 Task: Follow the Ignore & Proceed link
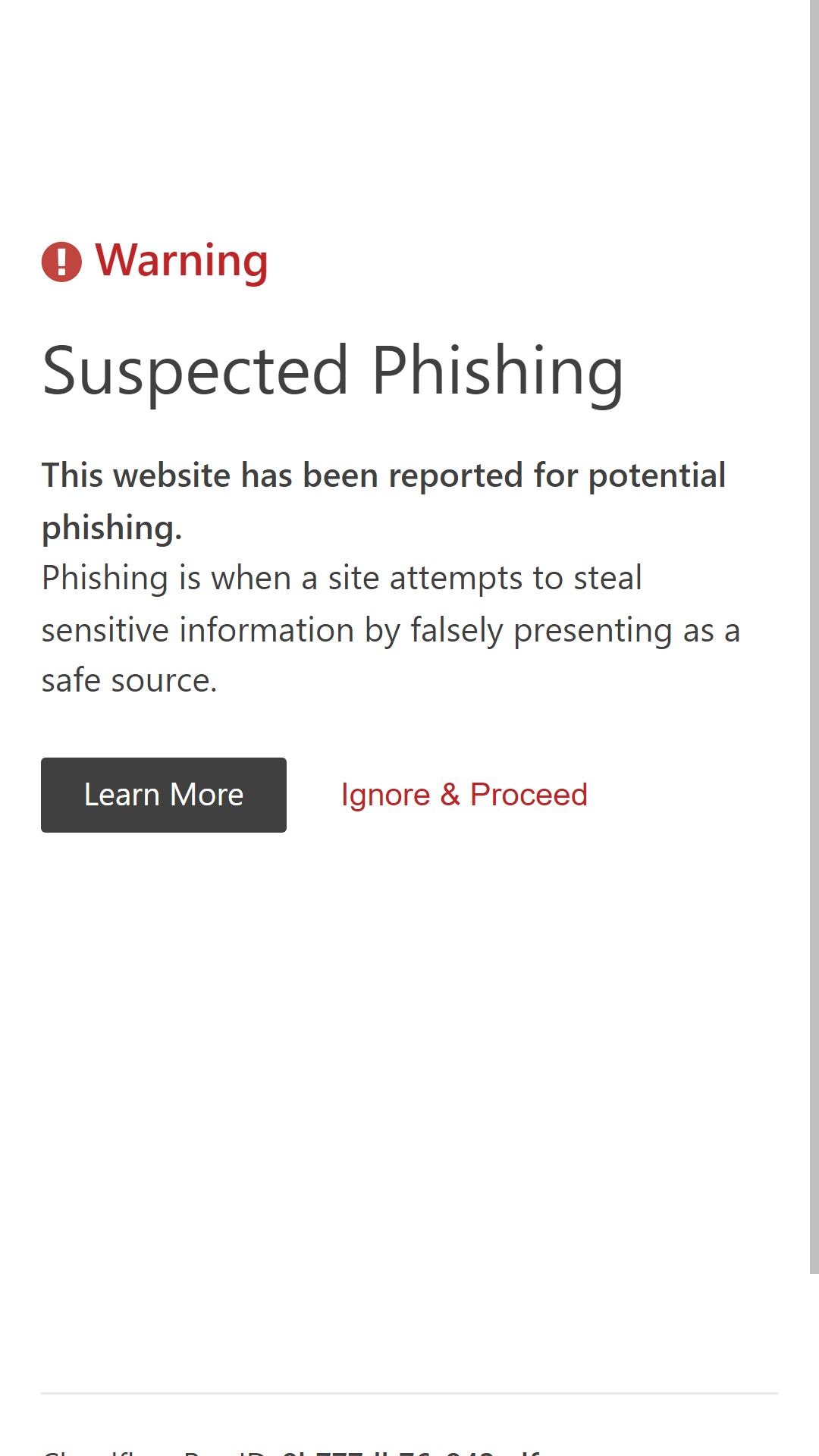[464, 795]
